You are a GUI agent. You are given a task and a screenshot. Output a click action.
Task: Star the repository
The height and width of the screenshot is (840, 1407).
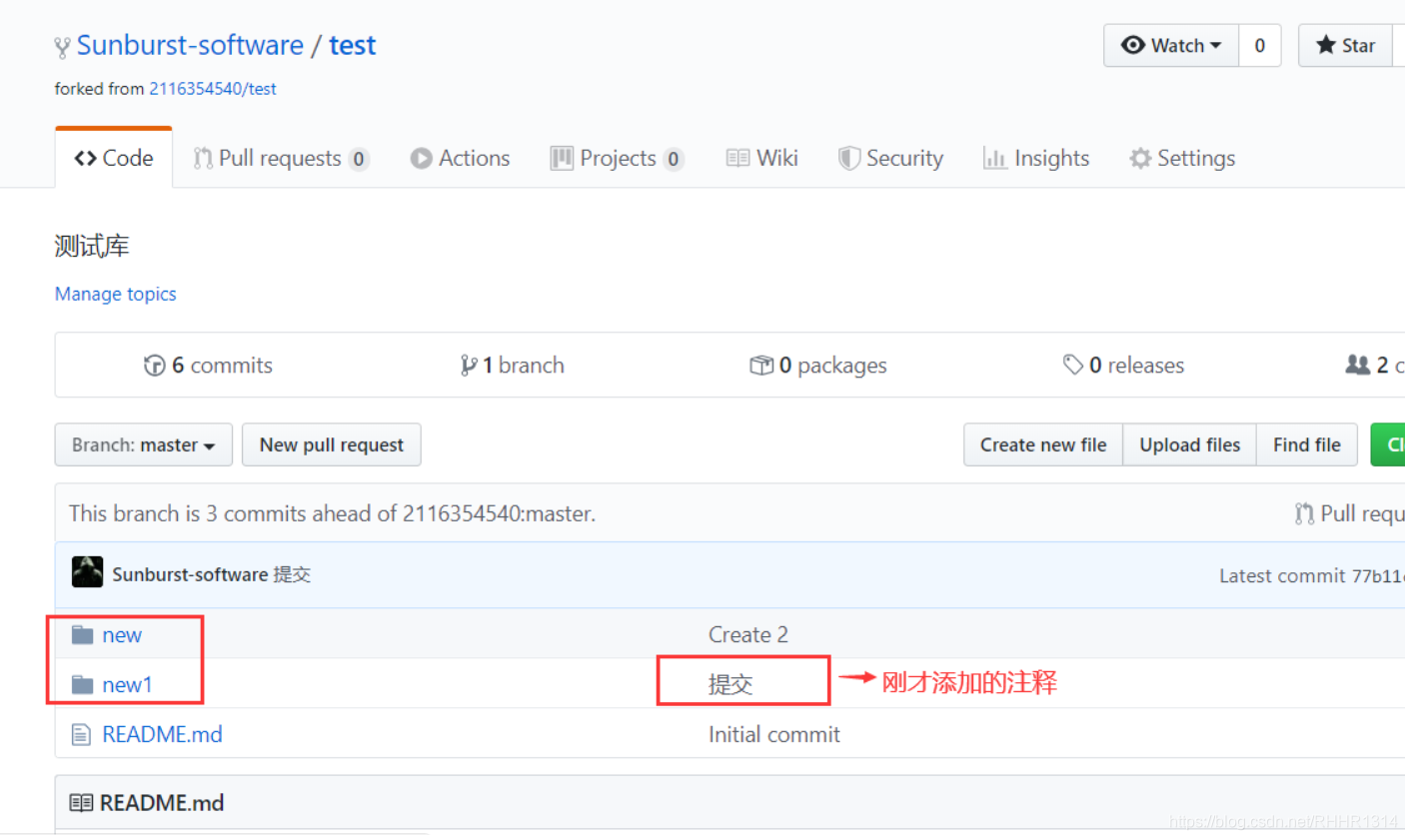click(x=1346, y=45)
